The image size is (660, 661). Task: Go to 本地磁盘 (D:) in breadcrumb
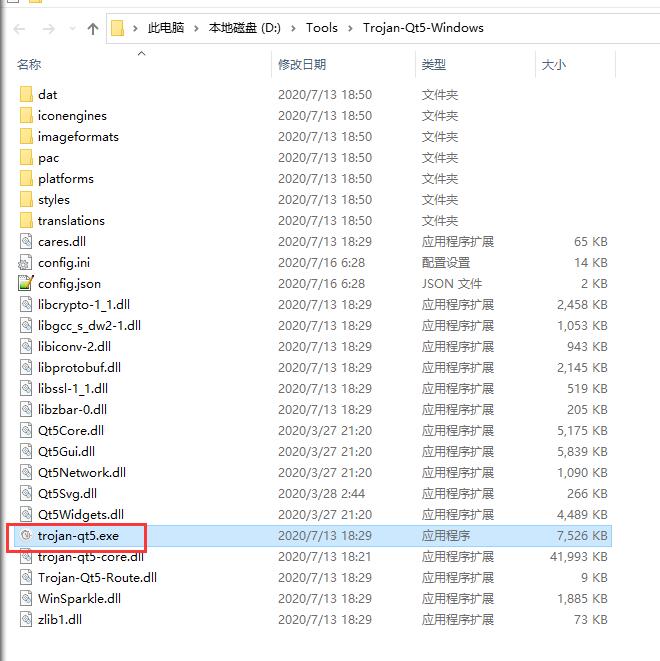coord(244,28)
